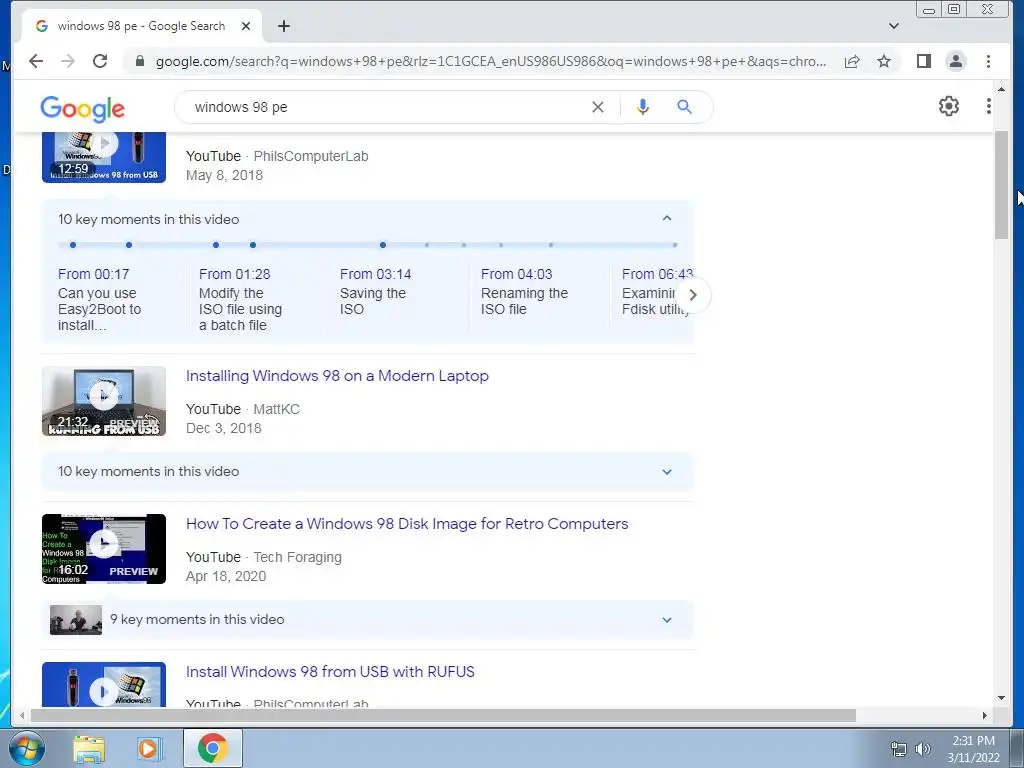Play the 21:32 MattKC video thumbnail
The width and height of the screenshot is (1024, 768).
(x=104, y=401)
